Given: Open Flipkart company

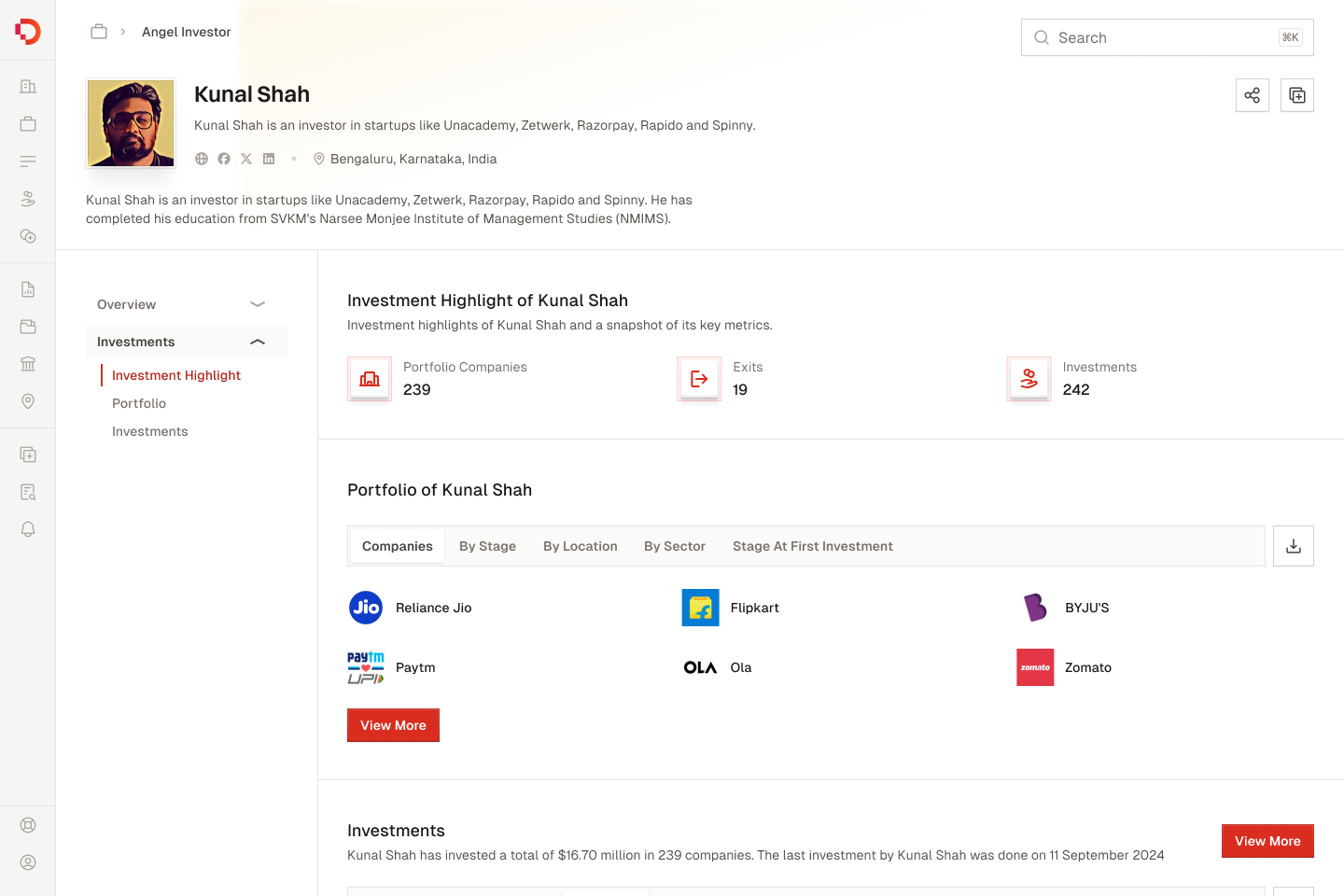Looking at the screenshot, I should point(730,608).
